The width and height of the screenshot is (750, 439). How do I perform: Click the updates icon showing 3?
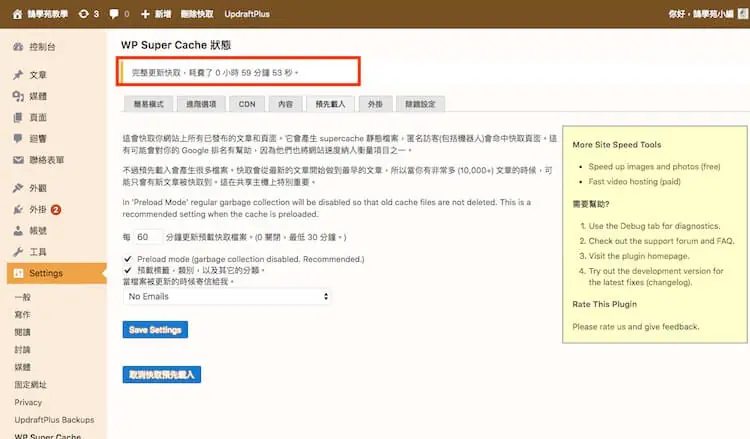[x=84, y=14]
